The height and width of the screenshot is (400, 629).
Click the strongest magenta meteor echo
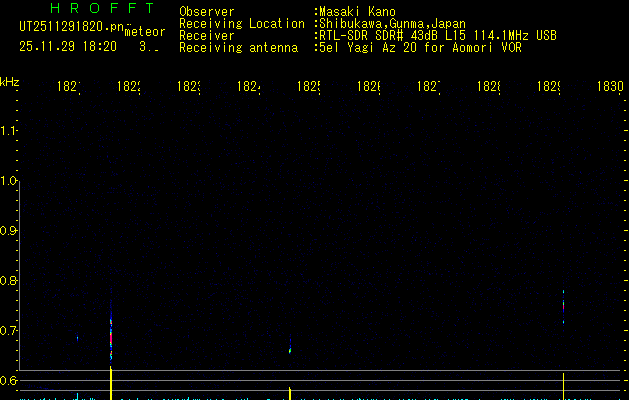[x=111, y=338]
